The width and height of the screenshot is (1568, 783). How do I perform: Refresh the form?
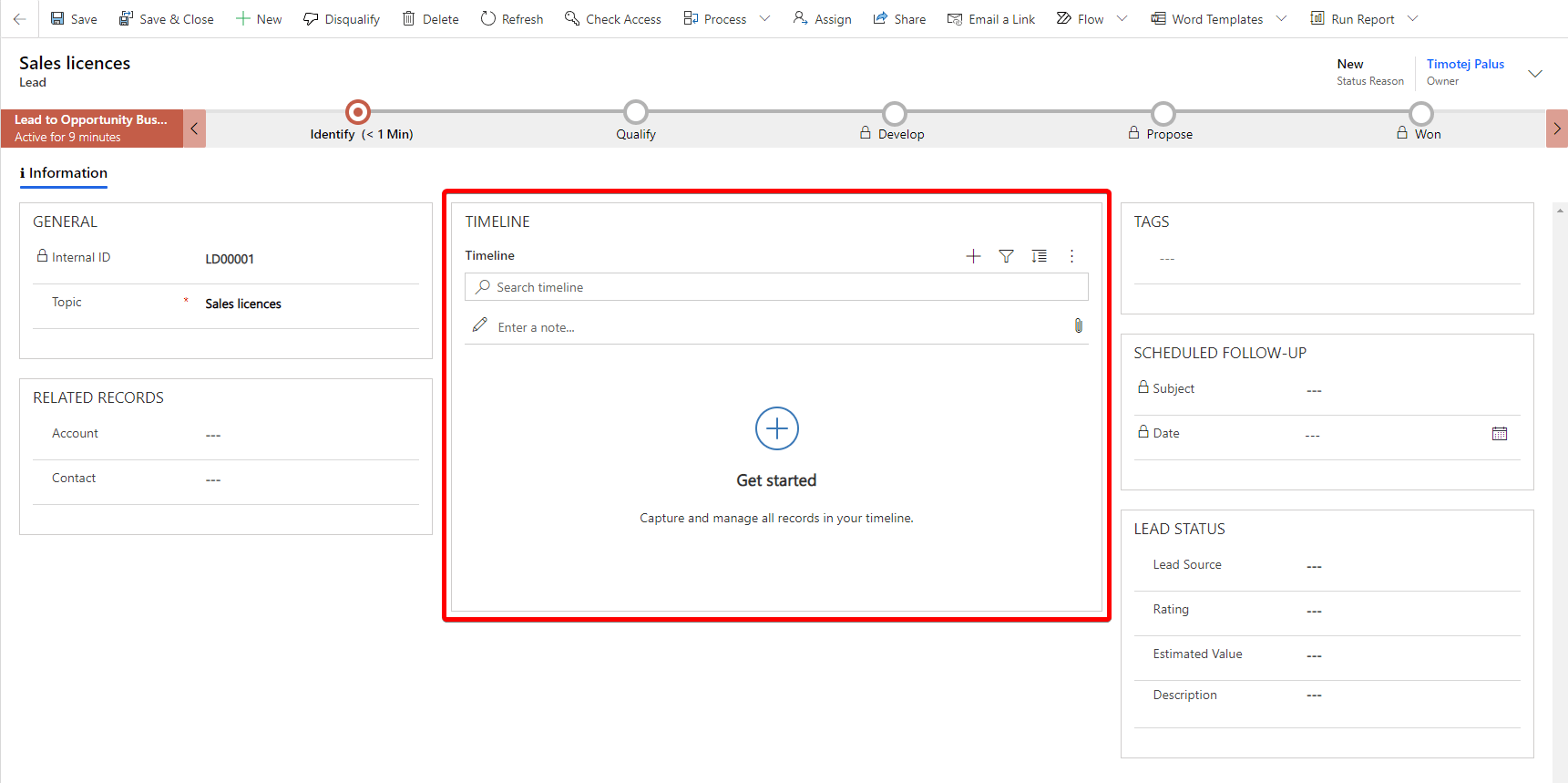[512, 18]
